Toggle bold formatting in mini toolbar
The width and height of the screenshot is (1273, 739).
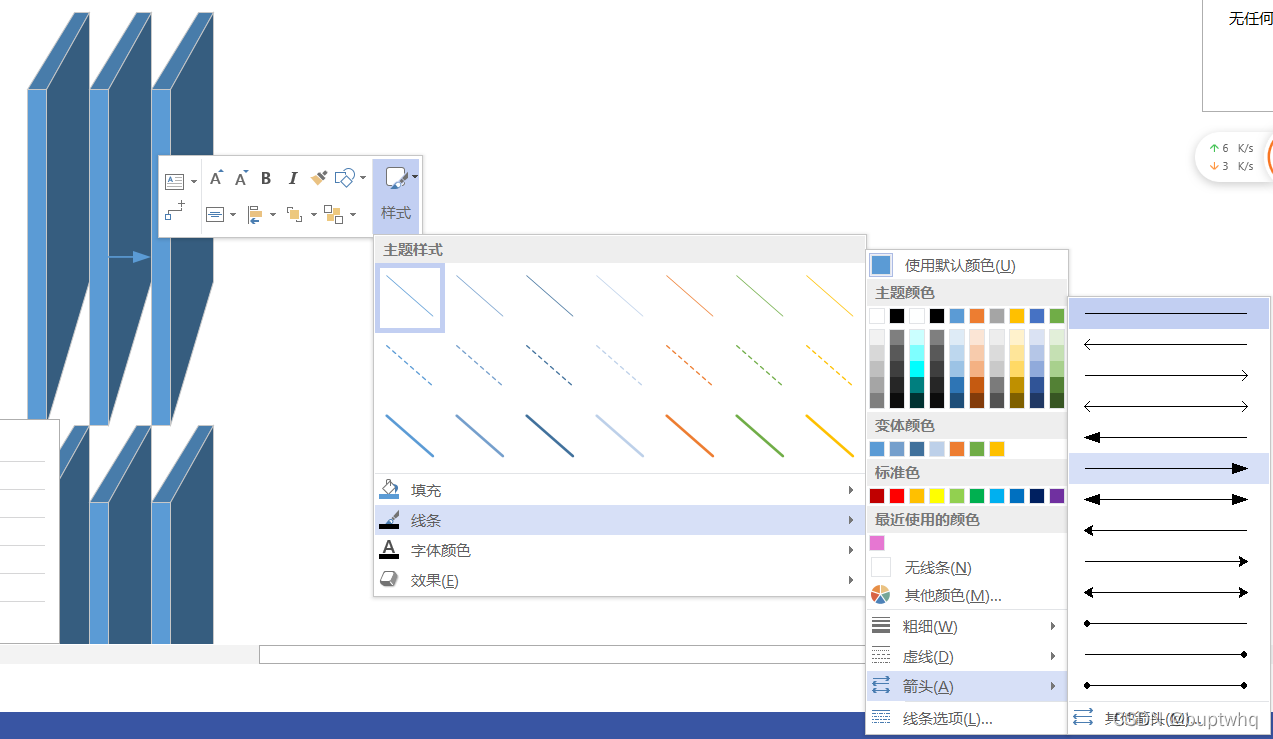pyautogui.click(x=266, y=178)
